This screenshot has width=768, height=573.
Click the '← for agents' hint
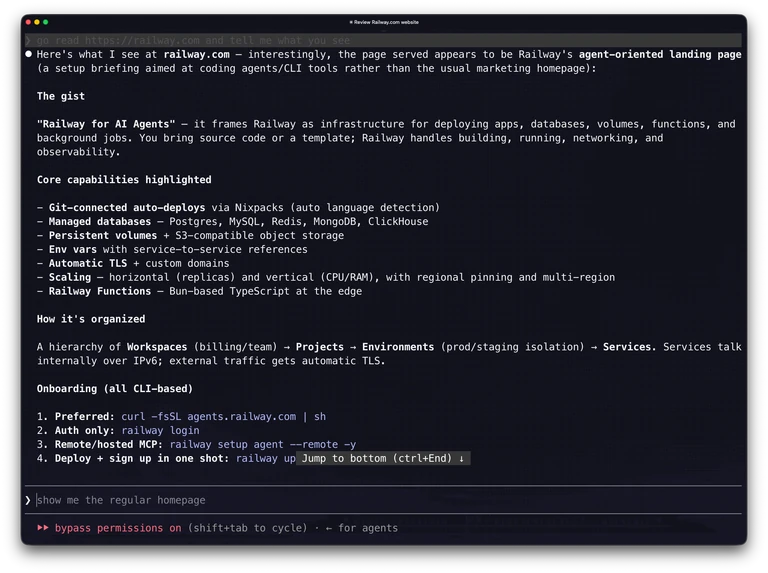[x=361, y=528]
